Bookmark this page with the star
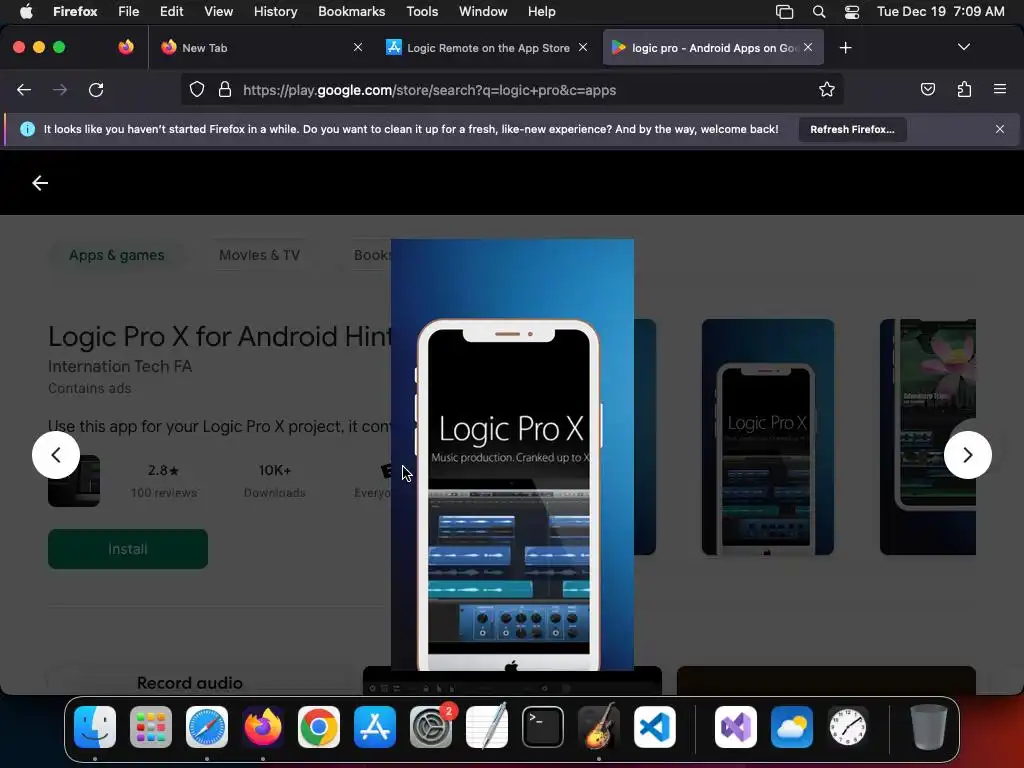1024x768 pixels. pos(827,90)
